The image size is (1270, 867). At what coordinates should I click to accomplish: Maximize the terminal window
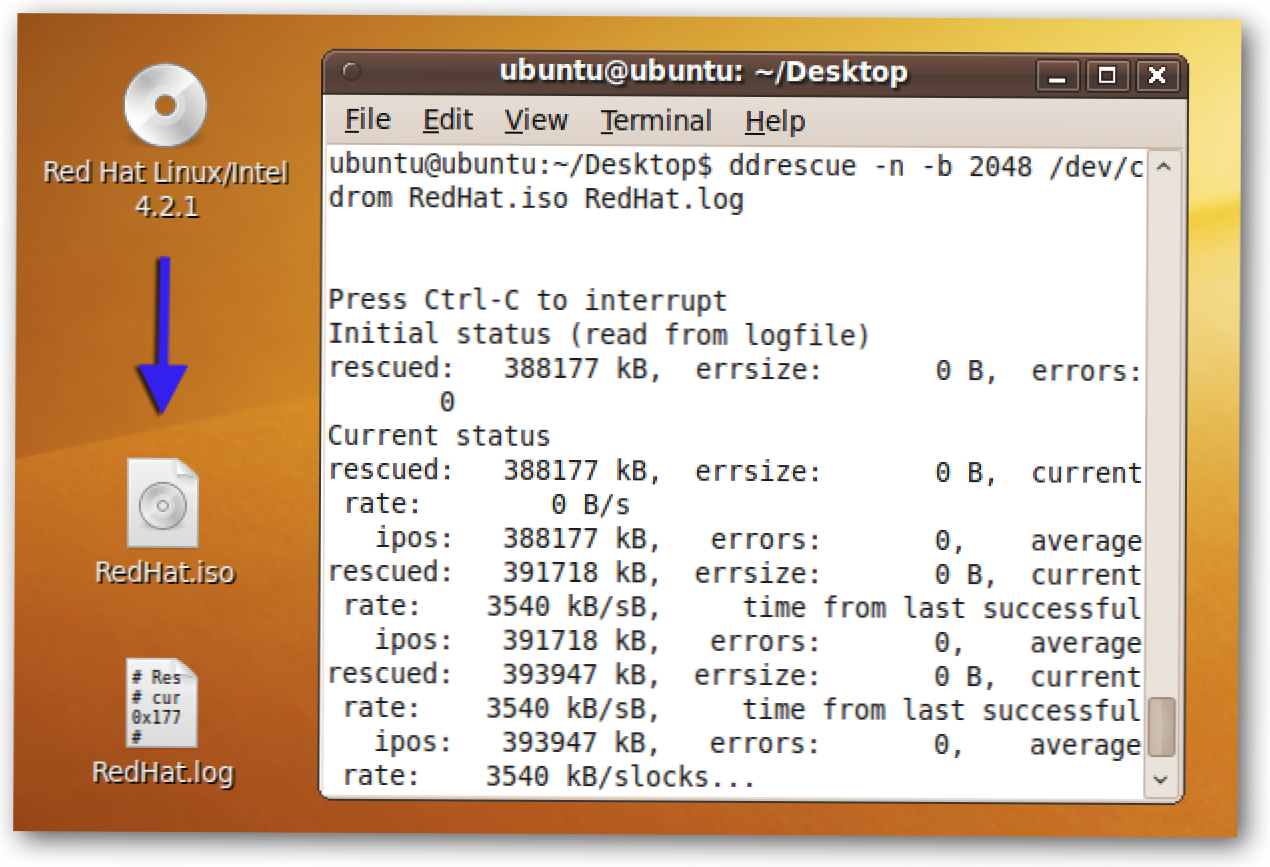[x=1107, y=75]
